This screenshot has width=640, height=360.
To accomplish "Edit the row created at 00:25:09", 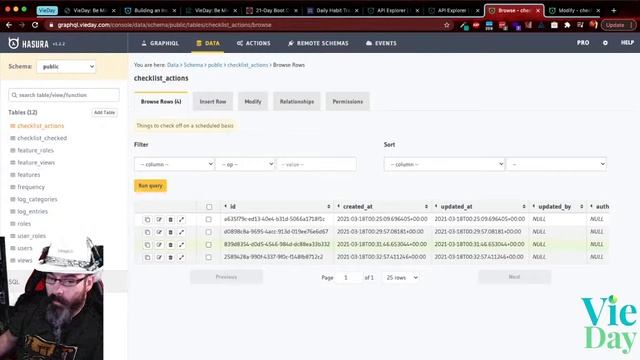I will click(x=159, y=220).
